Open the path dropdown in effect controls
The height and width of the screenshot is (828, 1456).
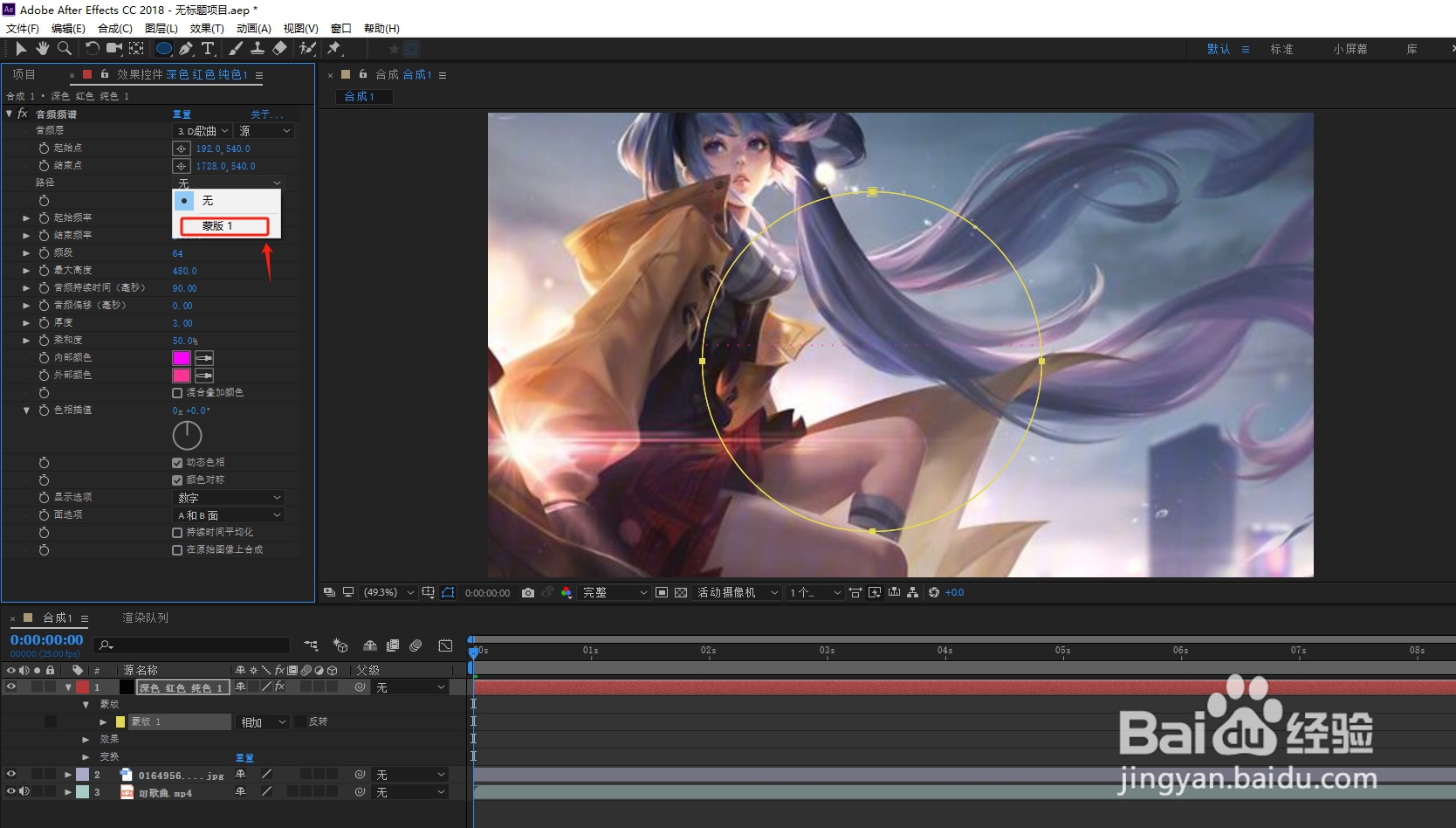(x=229, y=183)
